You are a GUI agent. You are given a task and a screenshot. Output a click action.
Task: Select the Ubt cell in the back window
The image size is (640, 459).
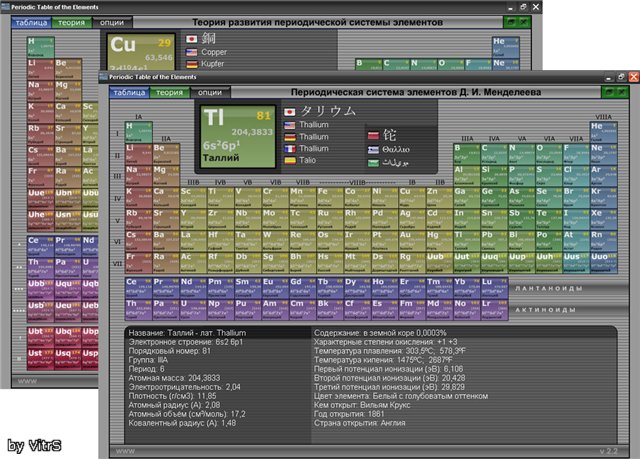point(40,338)
